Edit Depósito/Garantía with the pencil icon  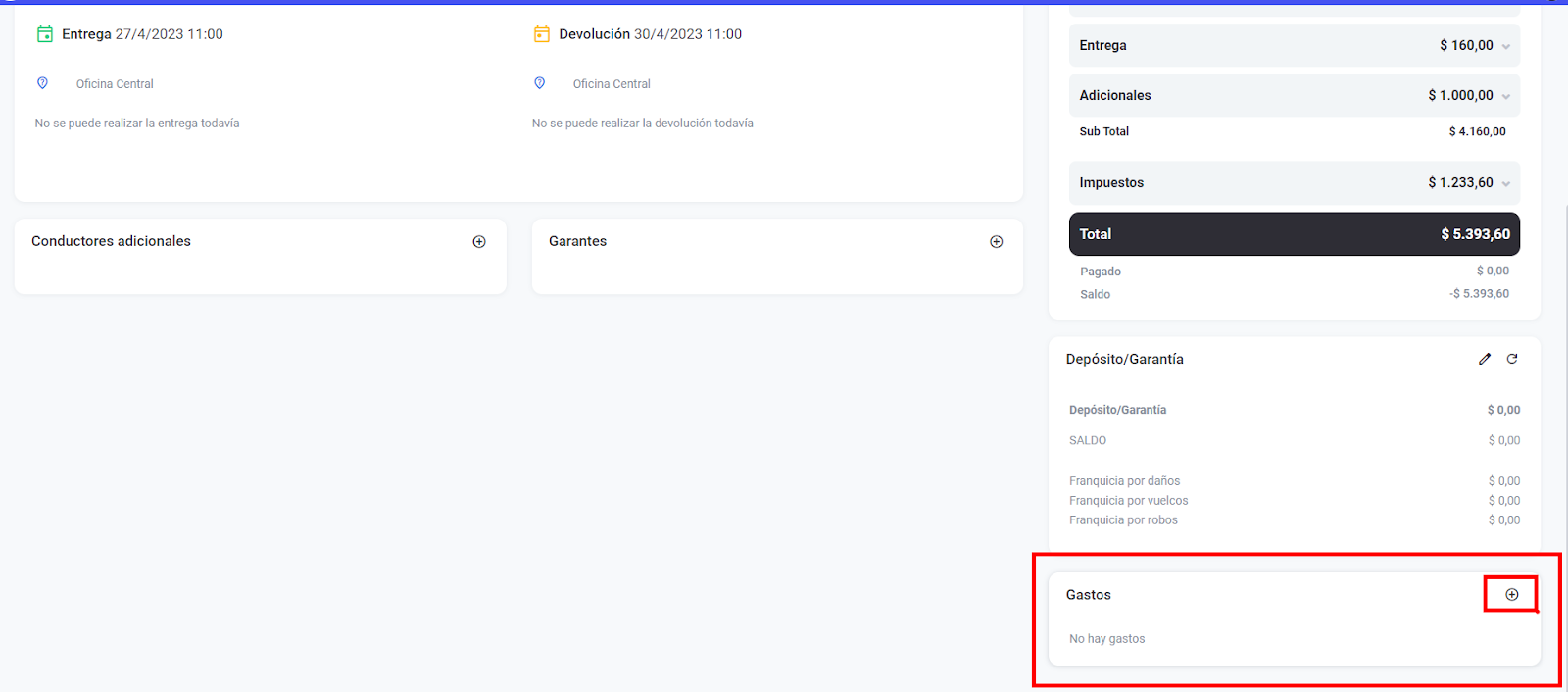click(1485, 359)
